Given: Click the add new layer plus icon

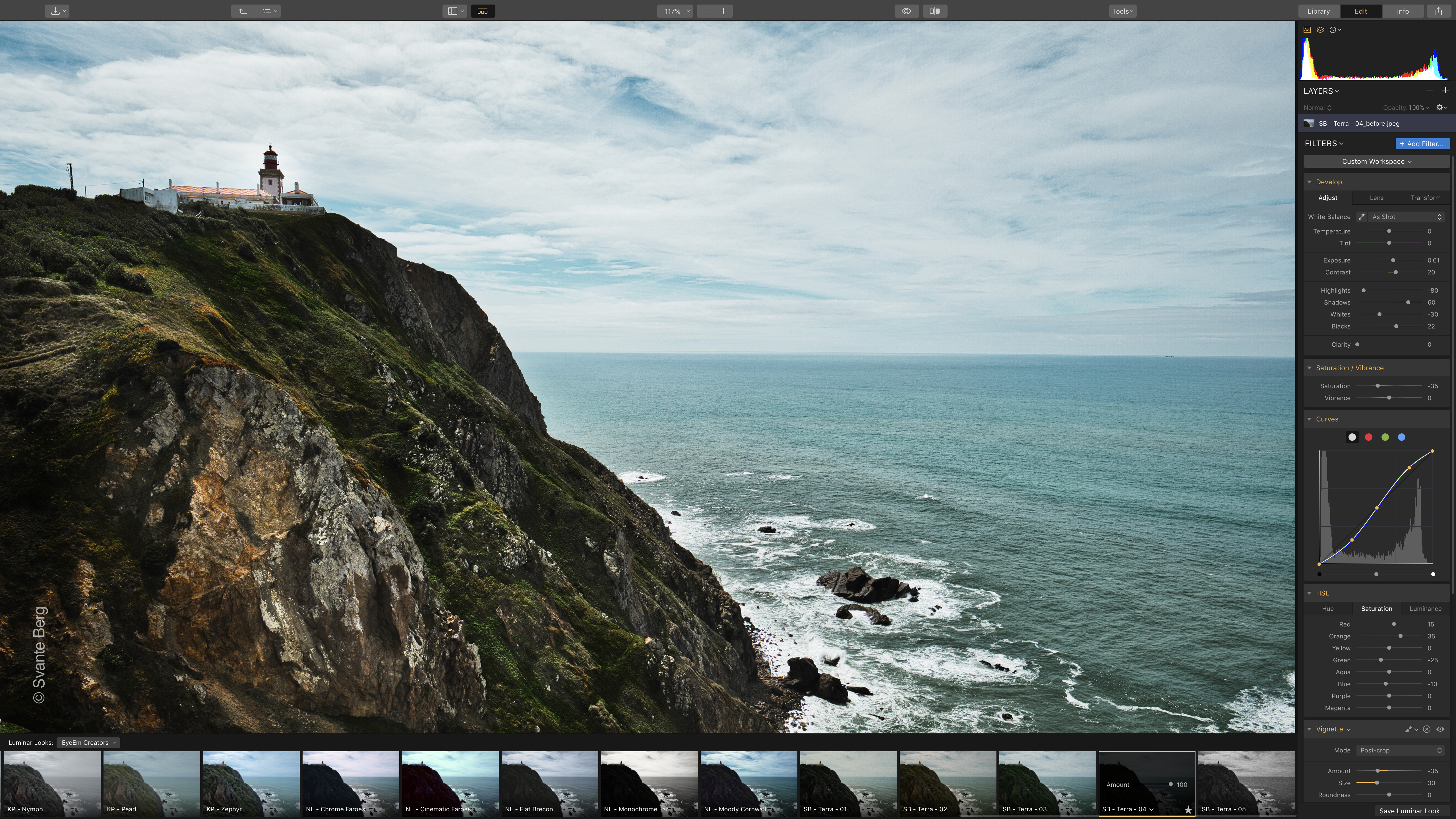Looking at the screenshot, I should click(x=1445, y=90).
